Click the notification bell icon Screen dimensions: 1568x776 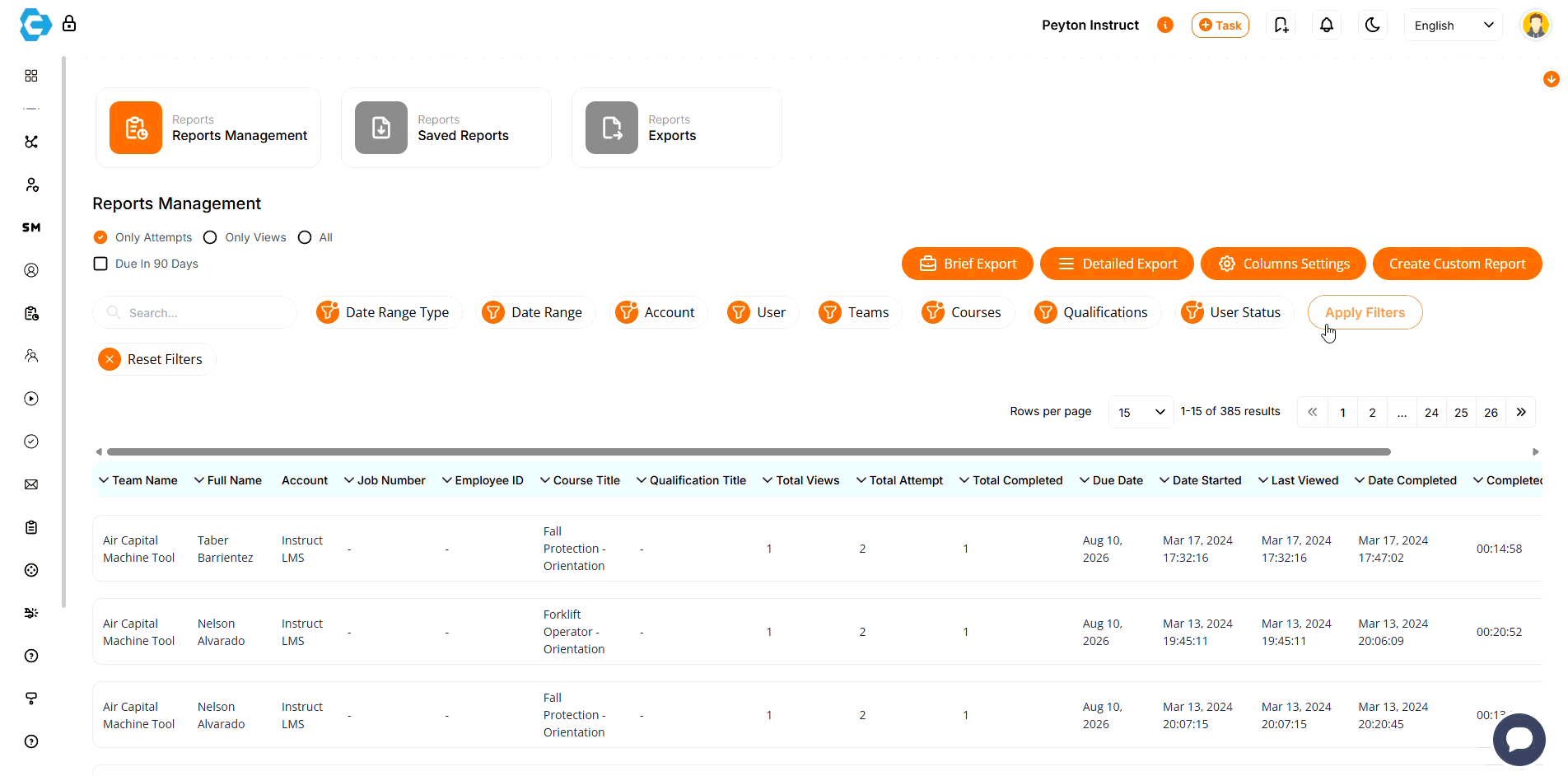1326,26
